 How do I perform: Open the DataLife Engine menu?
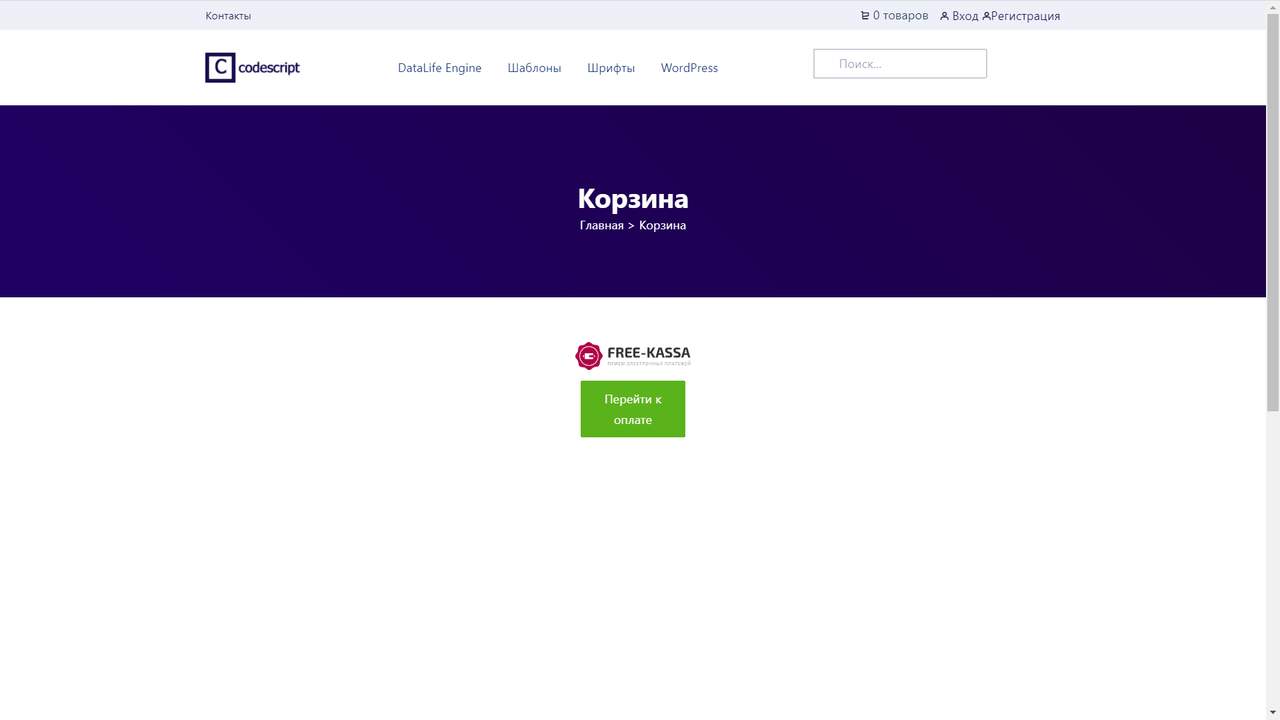(439, 68)
